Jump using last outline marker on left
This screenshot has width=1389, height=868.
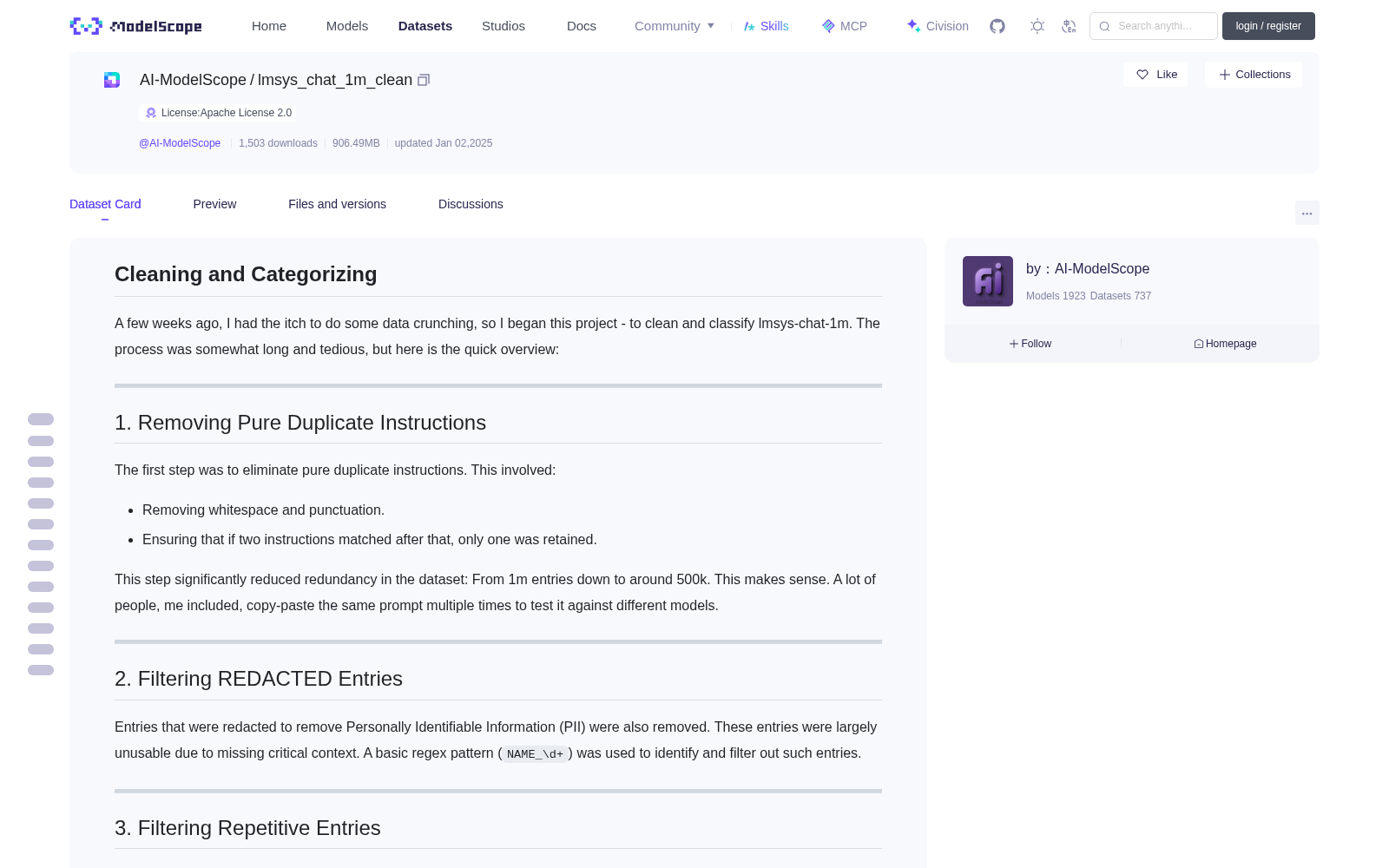click(x=41, y=670)
